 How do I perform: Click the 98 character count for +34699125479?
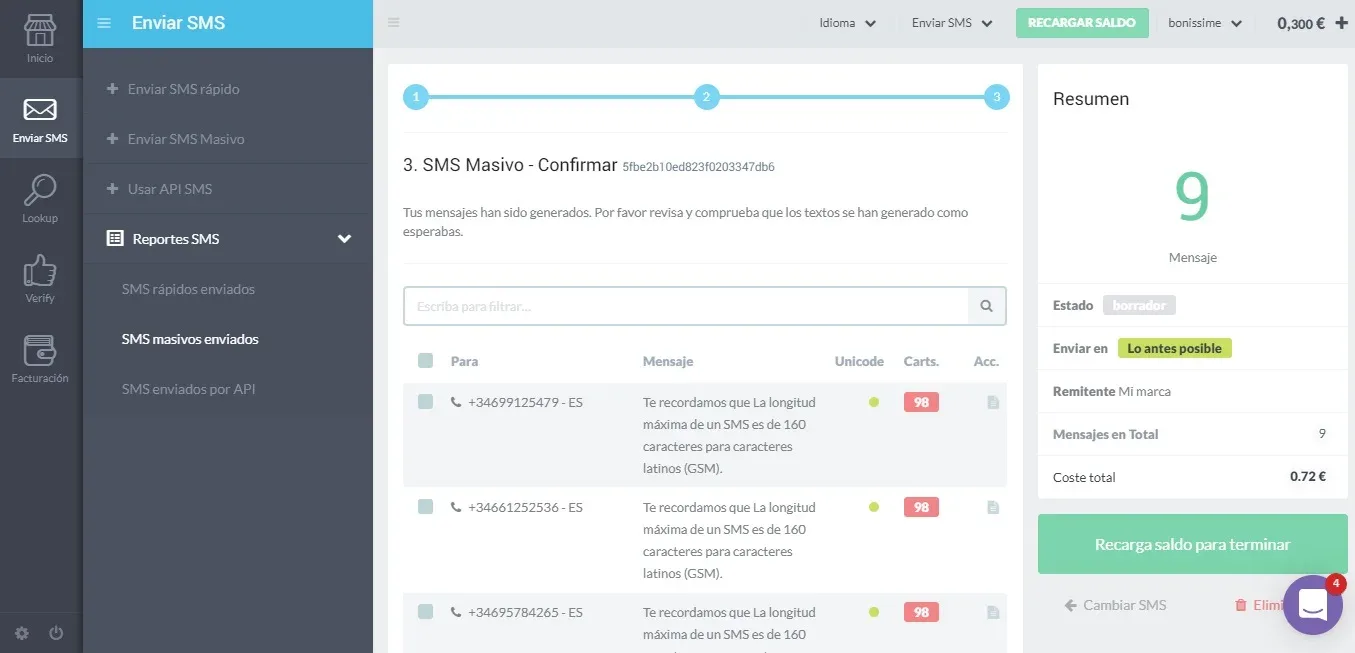(x=921, y=402)
